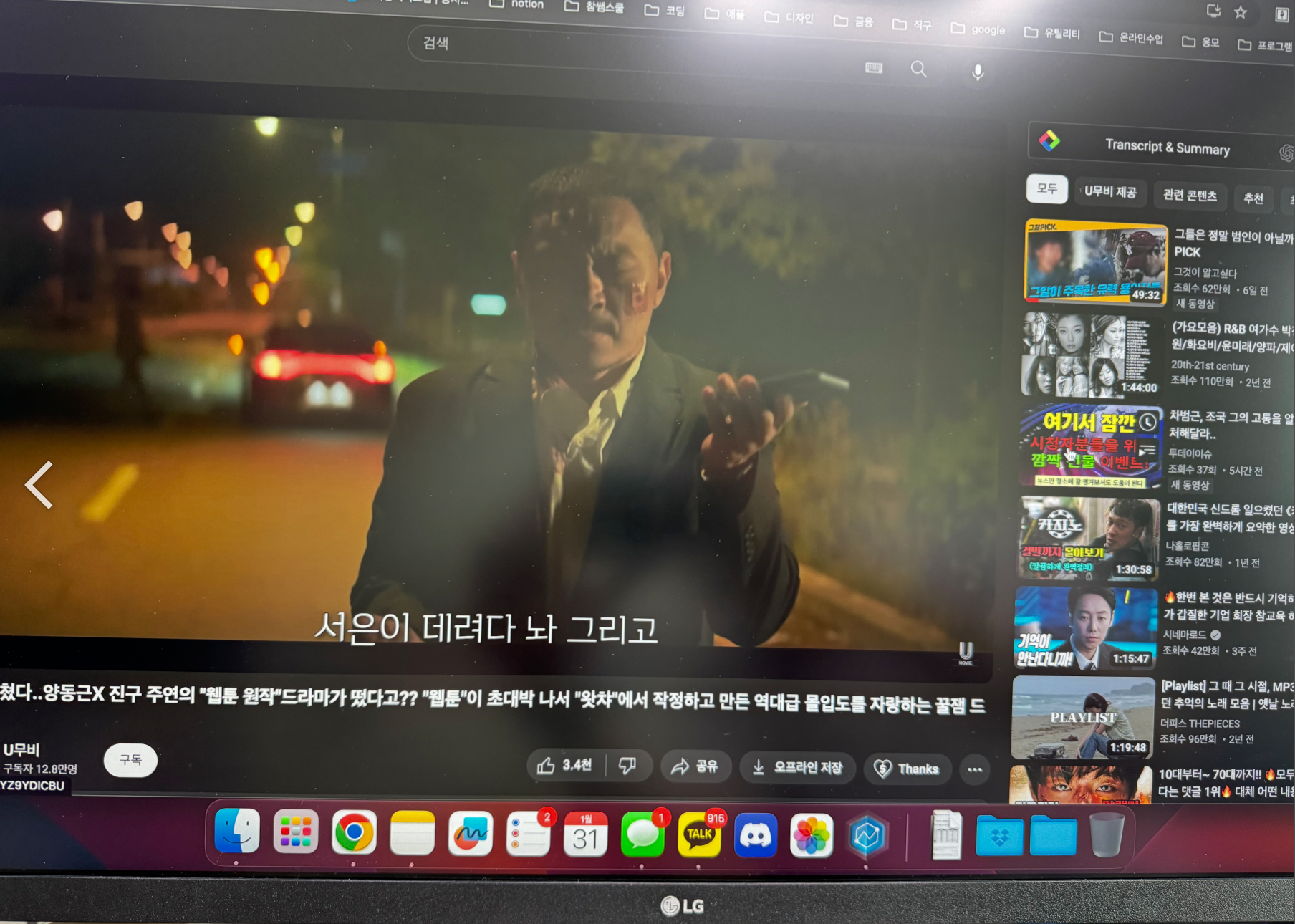Screen dimensions: 1295x924
Task: Click the previous arrow on video player
Action: pos(39,485)
